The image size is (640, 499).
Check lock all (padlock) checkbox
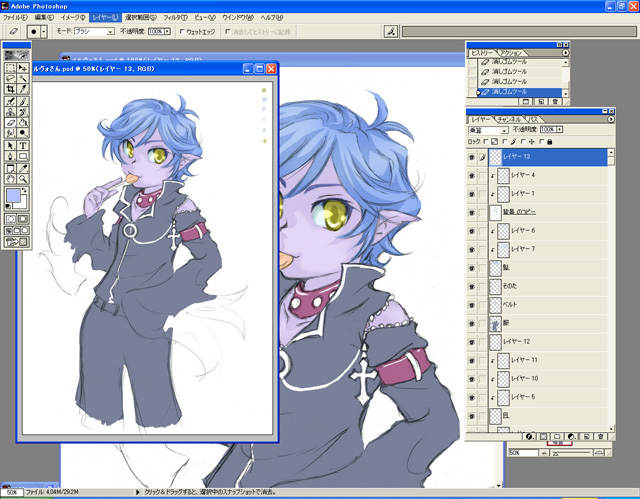click(x=542, y=142)
